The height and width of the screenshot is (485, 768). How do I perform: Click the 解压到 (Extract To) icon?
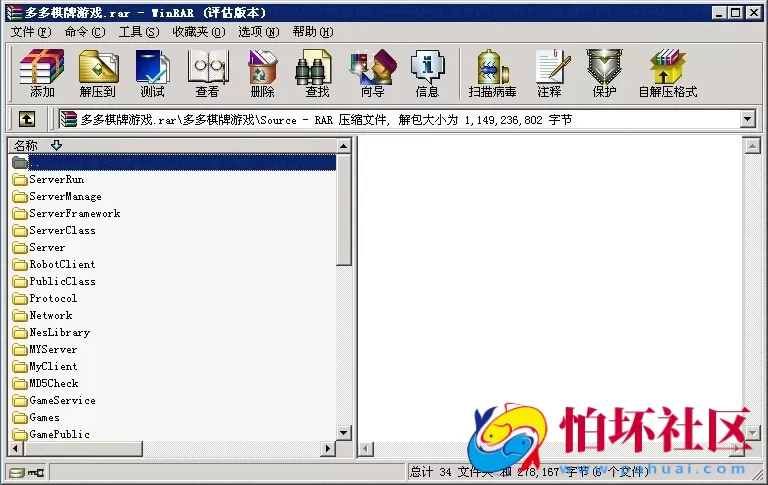tap(98, 73)
